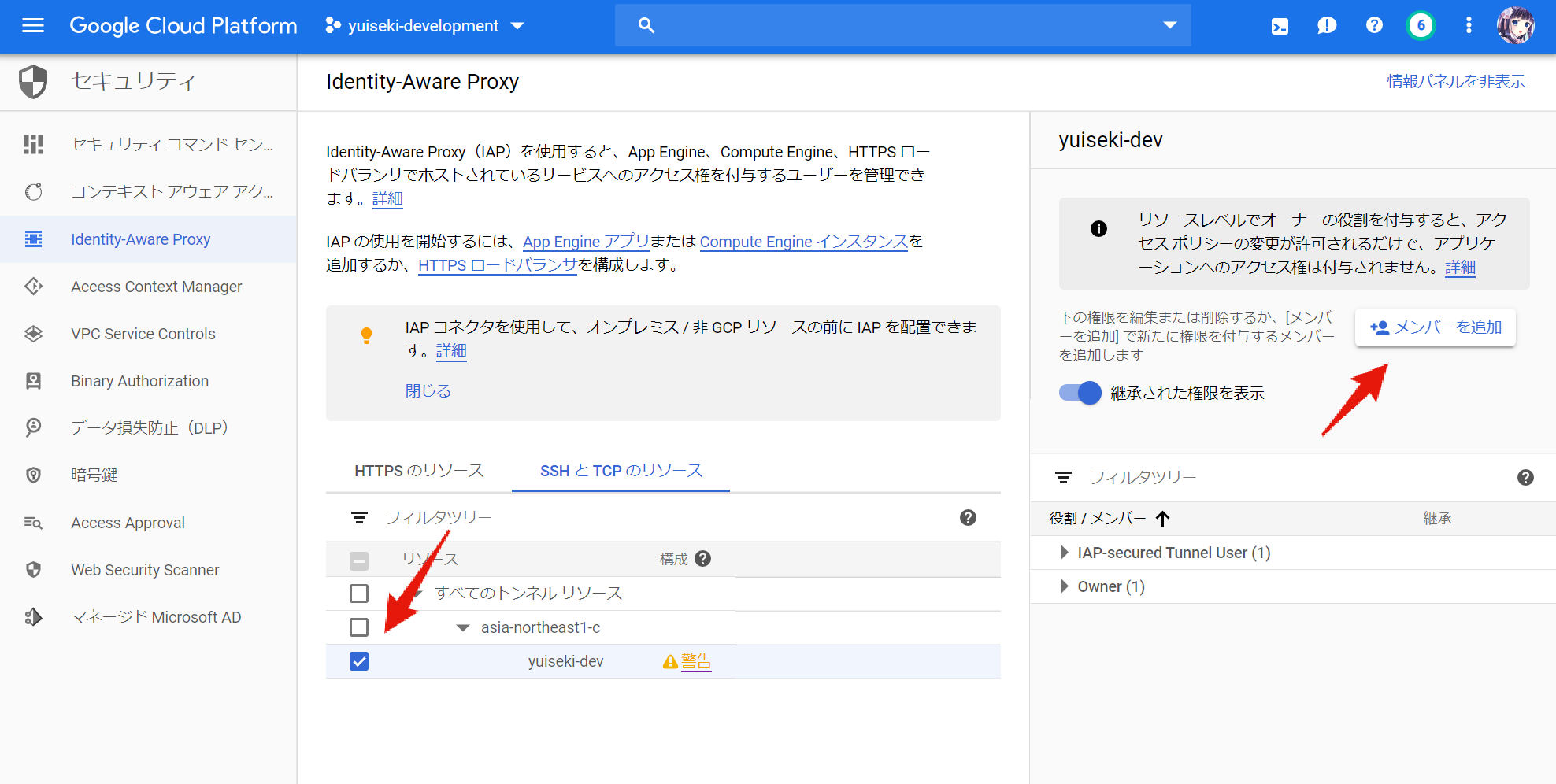Click the info panel filter icon
The width and height of the screenshot is (1556, 784).
pos(1063,478)
